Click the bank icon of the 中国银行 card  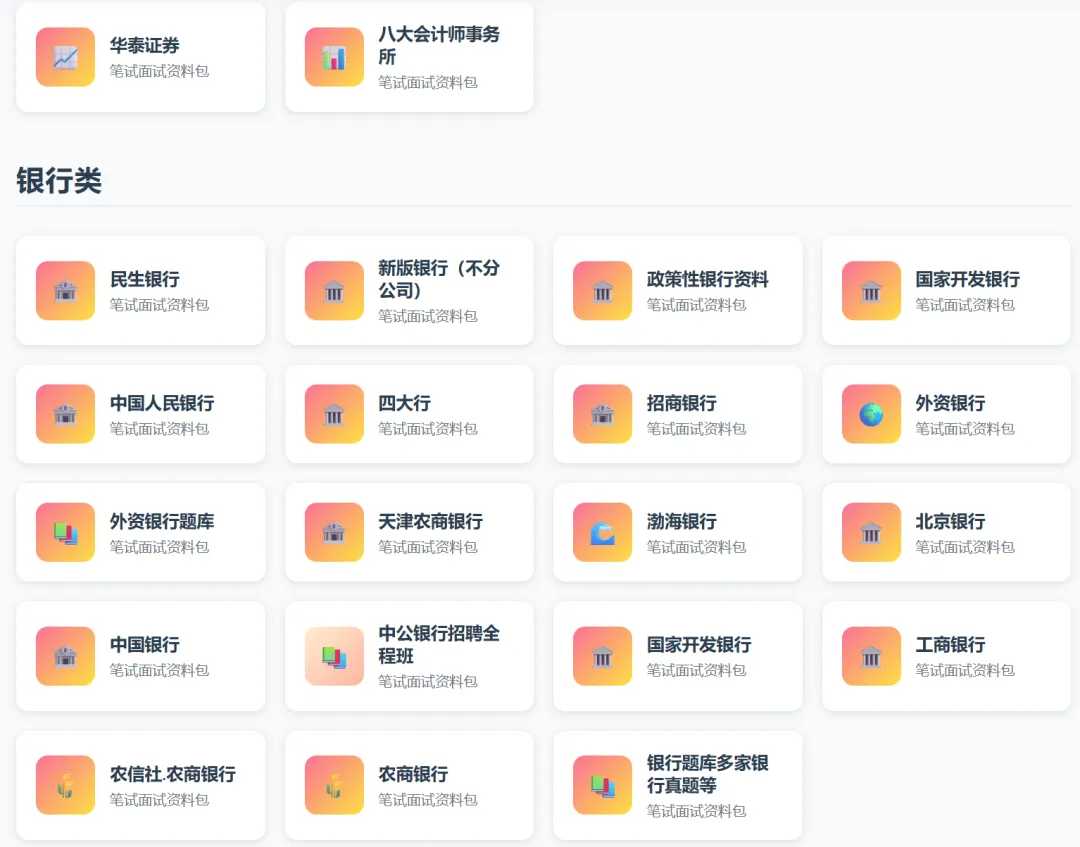65,656
